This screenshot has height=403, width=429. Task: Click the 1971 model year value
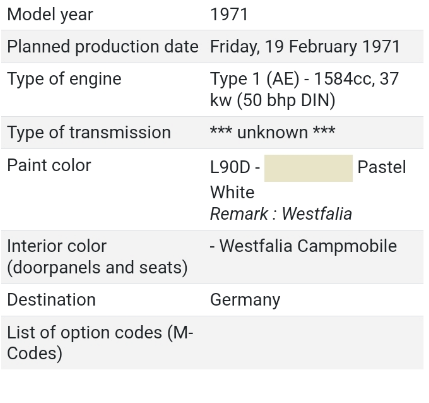(x=229, y=15)
